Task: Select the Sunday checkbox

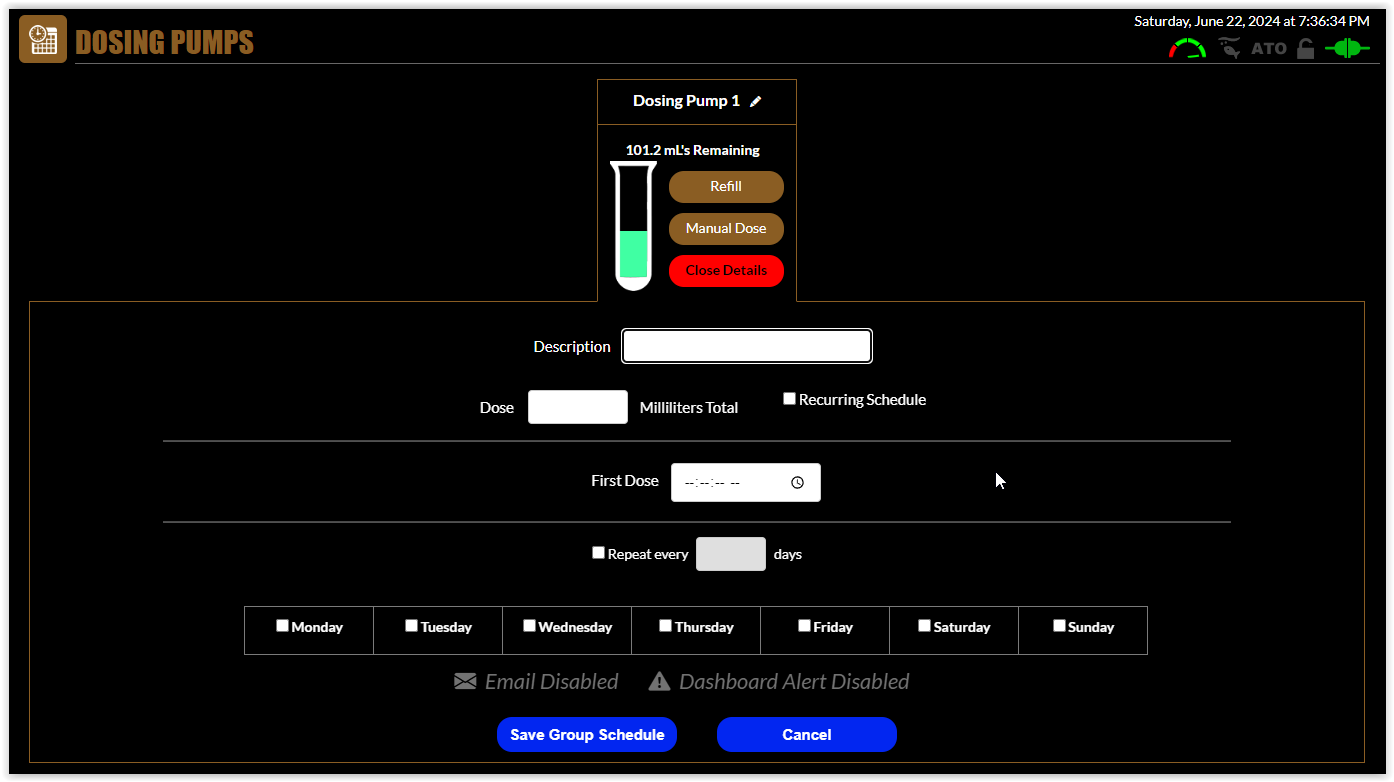Action: point(1059,626)
